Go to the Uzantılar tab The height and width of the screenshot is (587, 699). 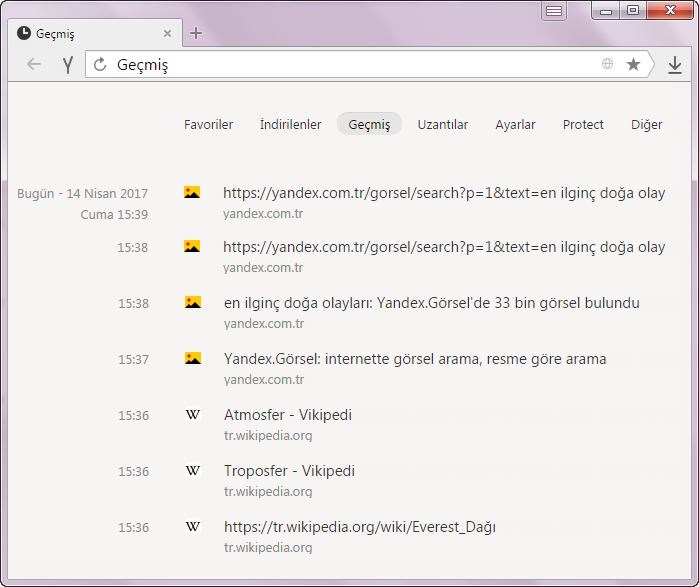coord(443,124)
